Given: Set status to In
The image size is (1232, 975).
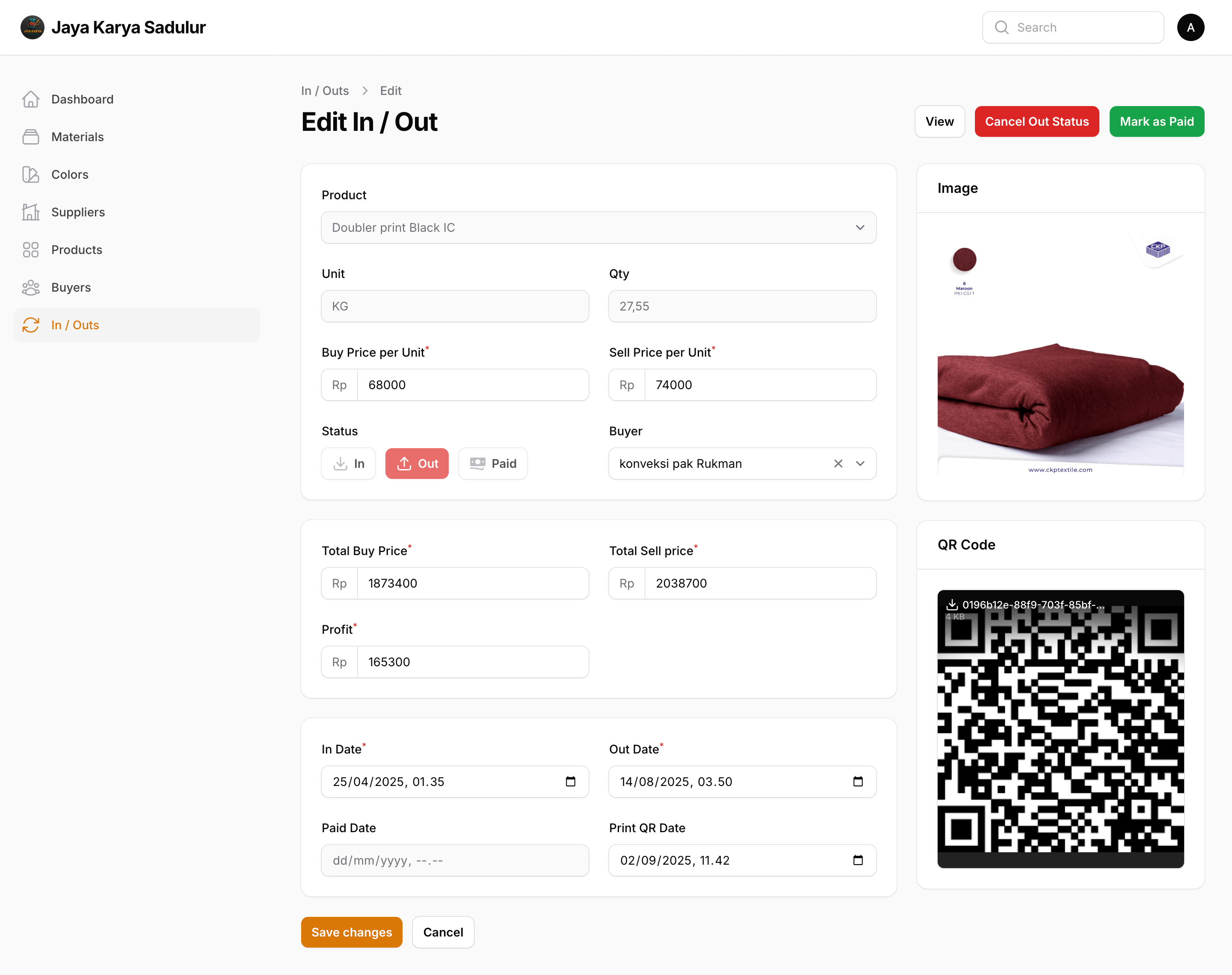Looking at the screenshot, I should (348, 464).
